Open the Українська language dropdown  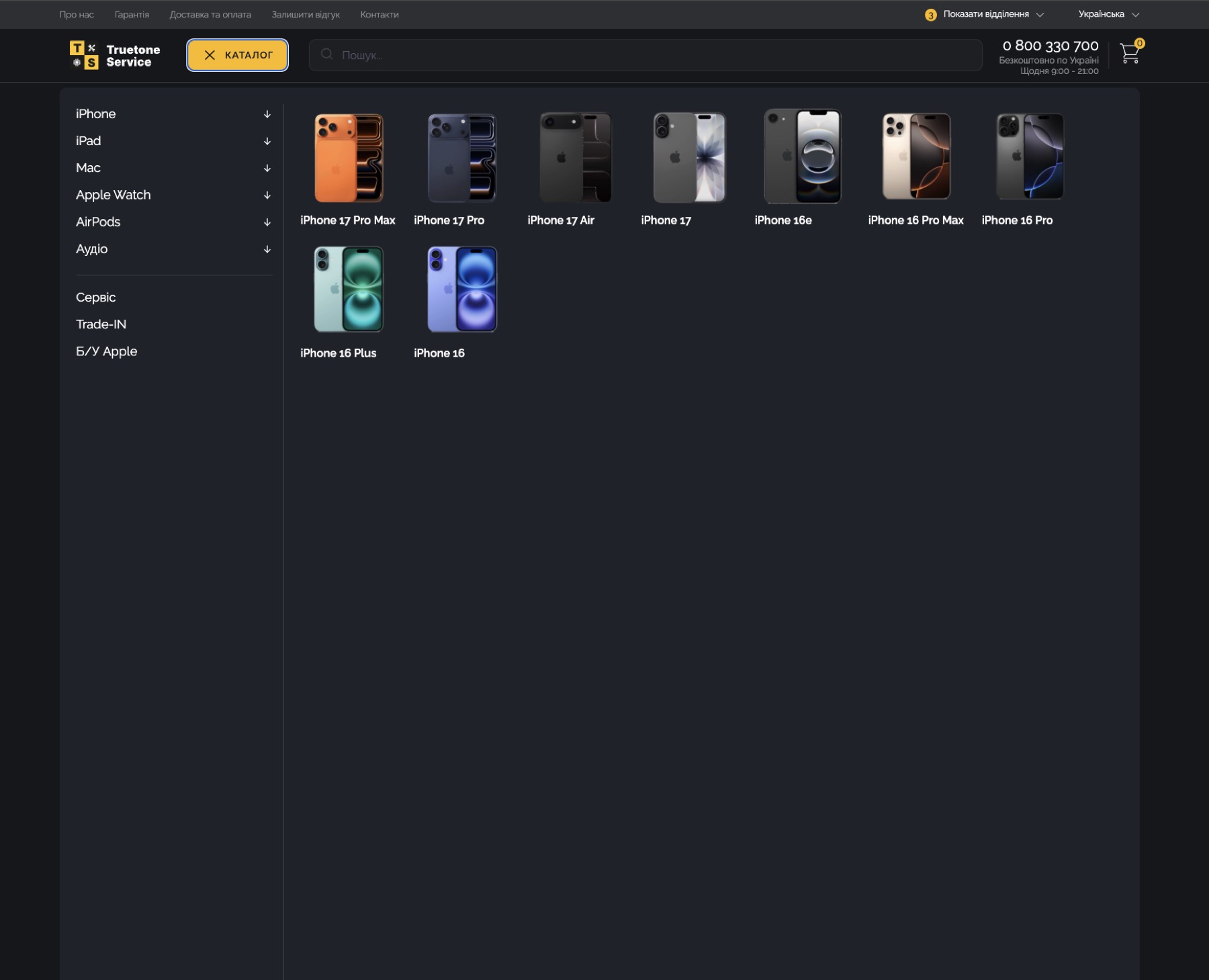point(1109,14)
